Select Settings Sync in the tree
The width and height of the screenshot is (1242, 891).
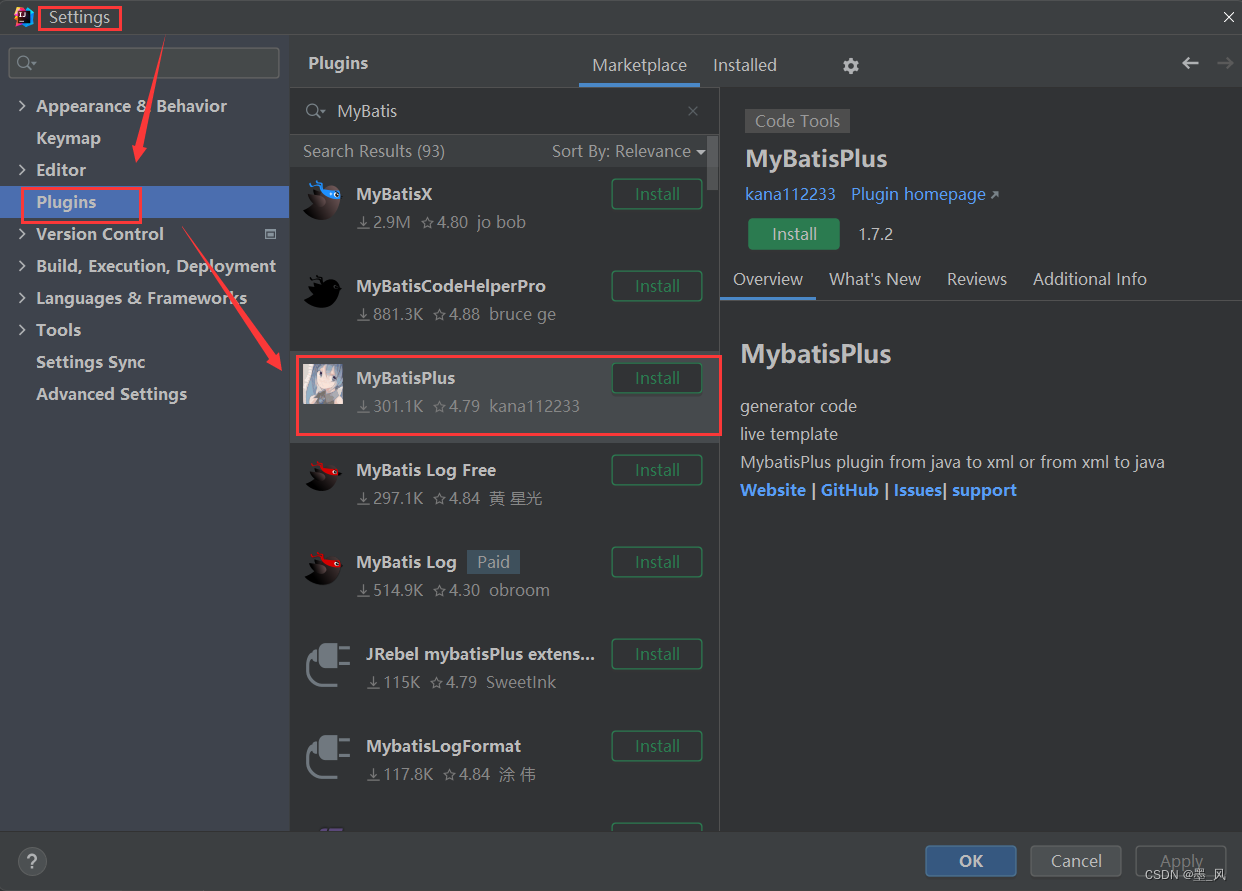pyautogui.click(x=91, y=362)
